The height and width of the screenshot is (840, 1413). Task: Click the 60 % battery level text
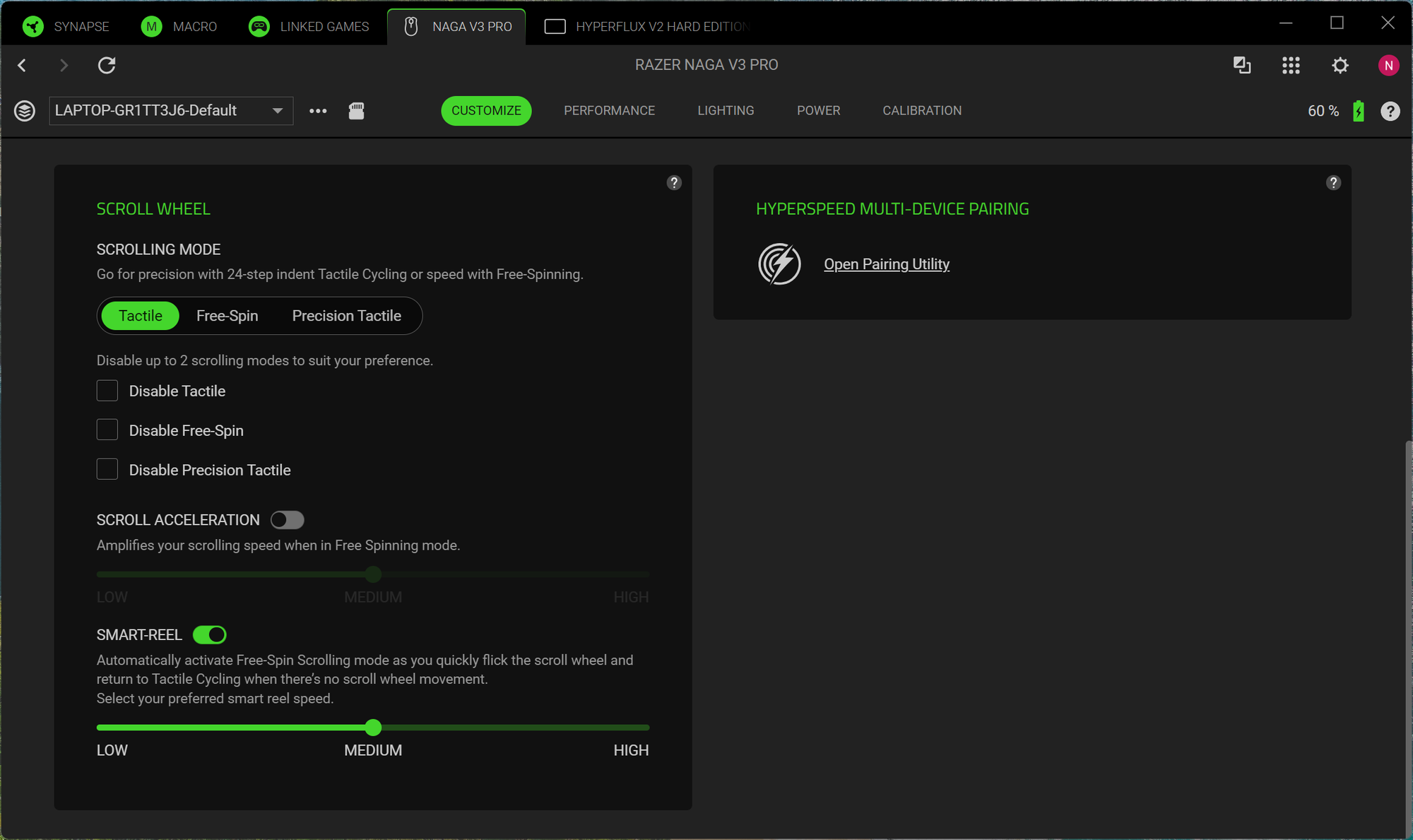click(1323, 111)
